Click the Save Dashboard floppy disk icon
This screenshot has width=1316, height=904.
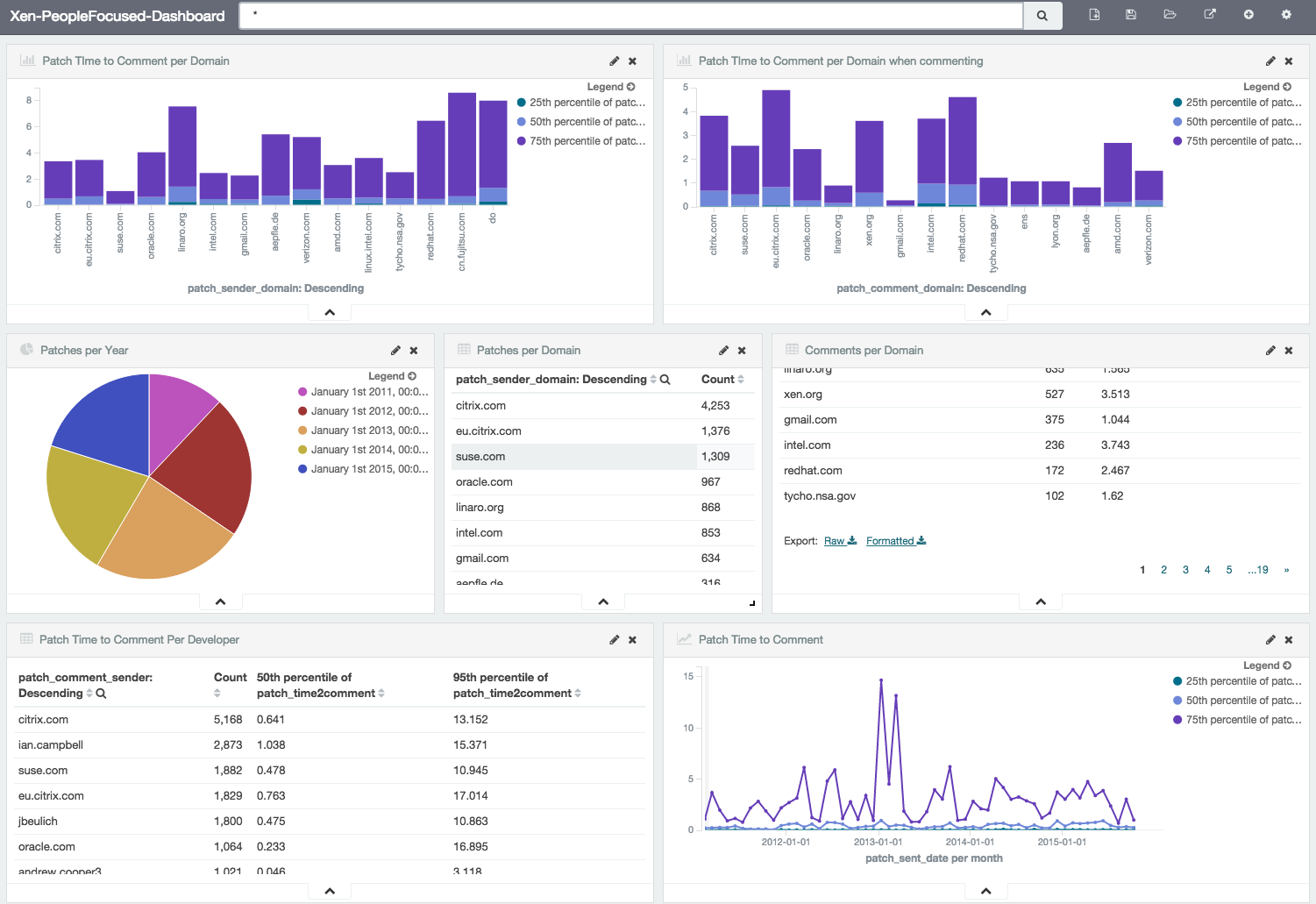coord(1131,15)
